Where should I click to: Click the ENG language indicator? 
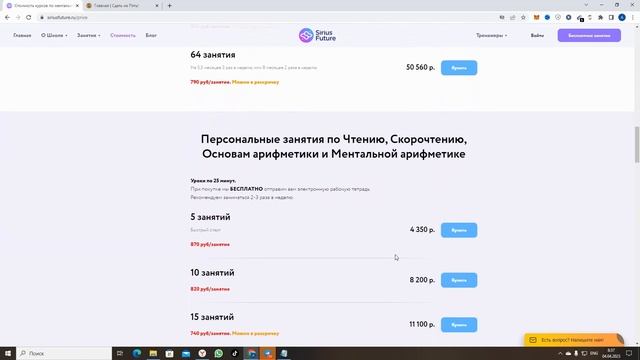pyautogui.click(x=594, y=353)
